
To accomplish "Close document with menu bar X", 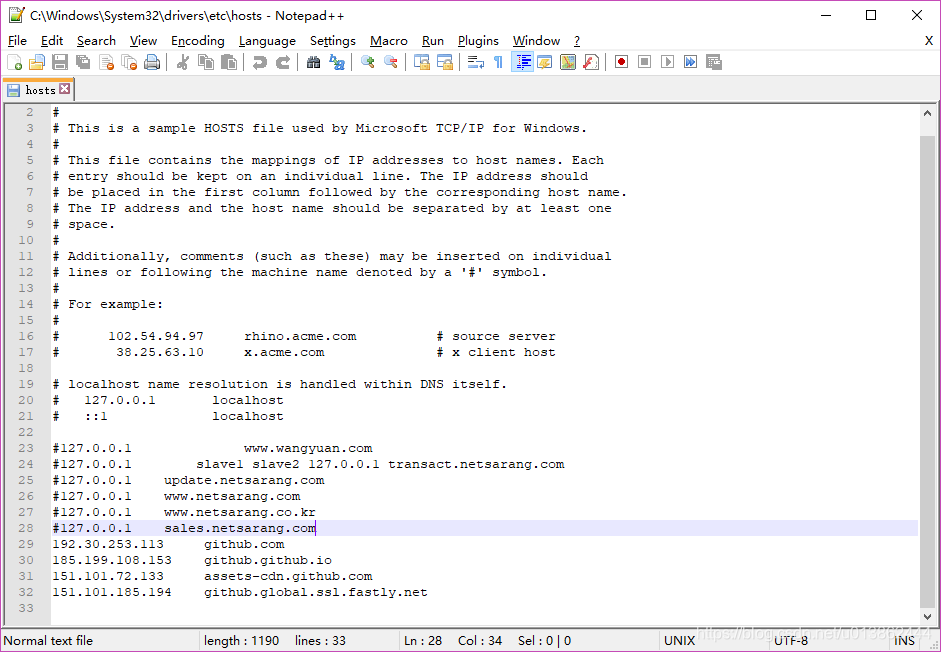I will coord(928,41).
